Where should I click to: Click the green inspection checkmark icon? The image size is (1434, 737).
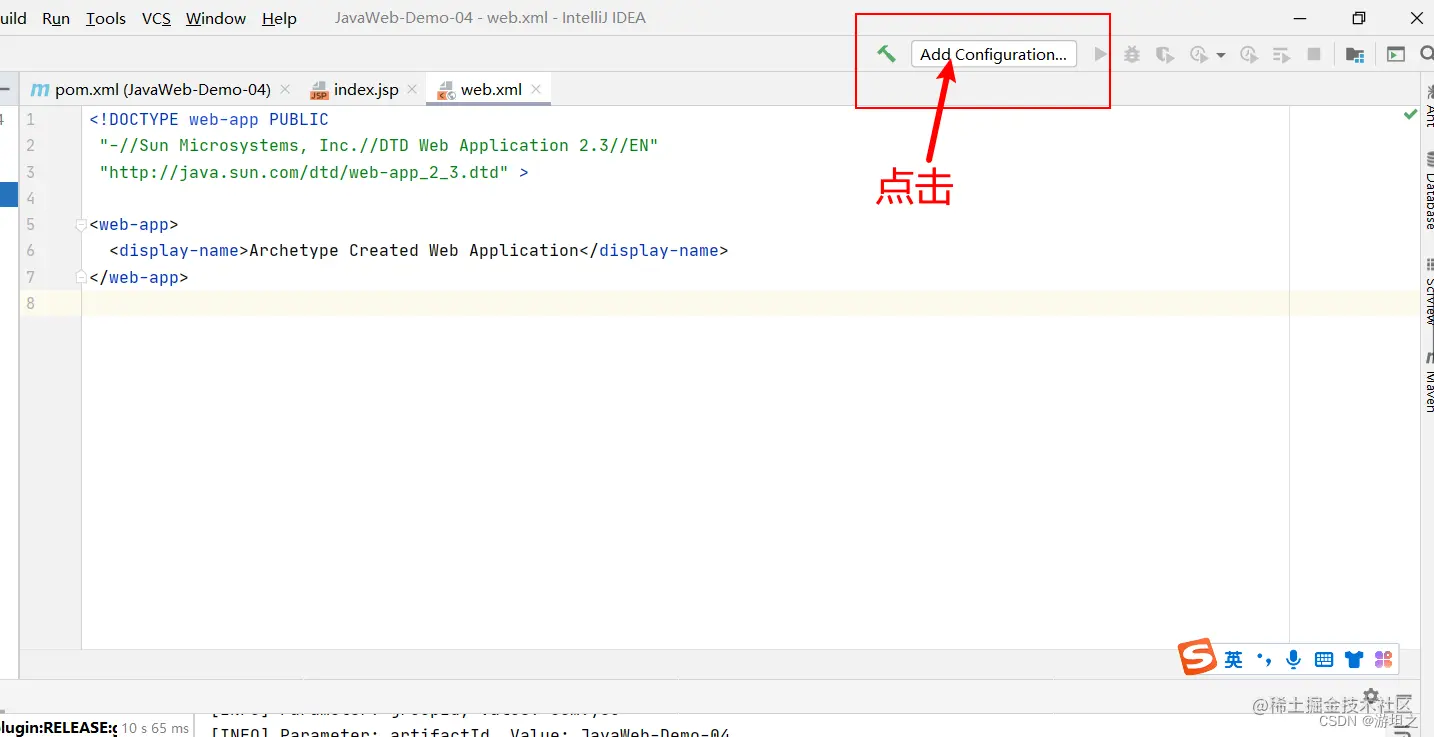[x=1410, y=116]
